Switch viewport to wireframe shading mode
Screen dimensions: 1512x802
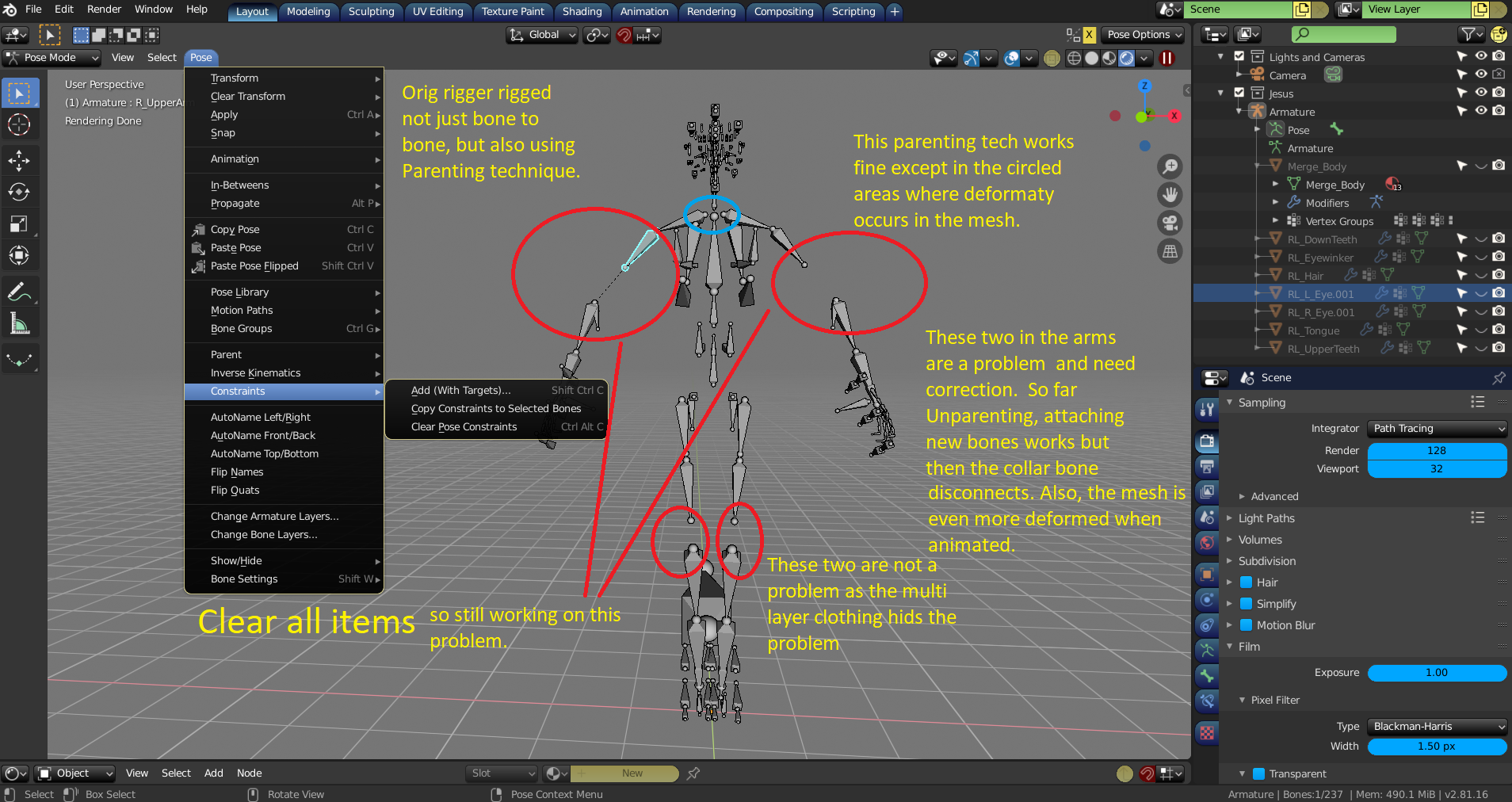click(1075, 58)
